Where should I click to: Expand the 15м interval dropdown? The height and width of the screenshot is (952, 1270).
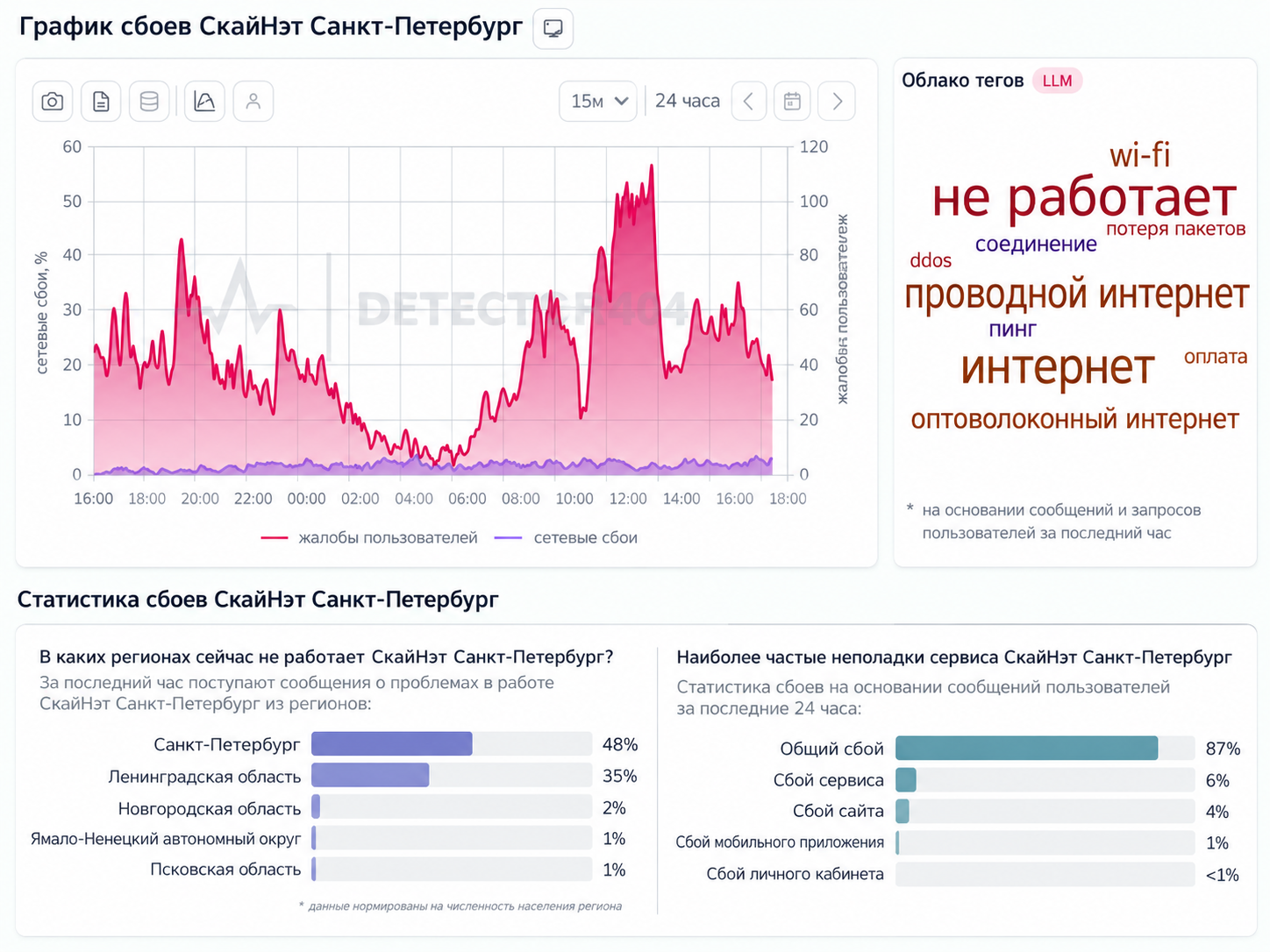pos(598,102)
